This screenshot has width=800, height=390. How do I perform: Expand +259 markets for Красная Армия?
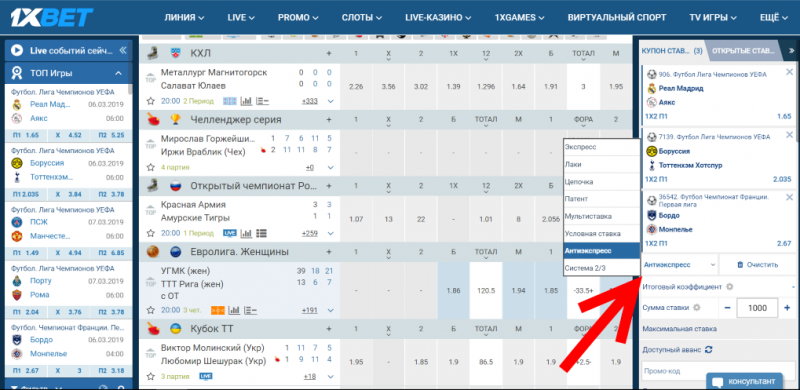309,233
